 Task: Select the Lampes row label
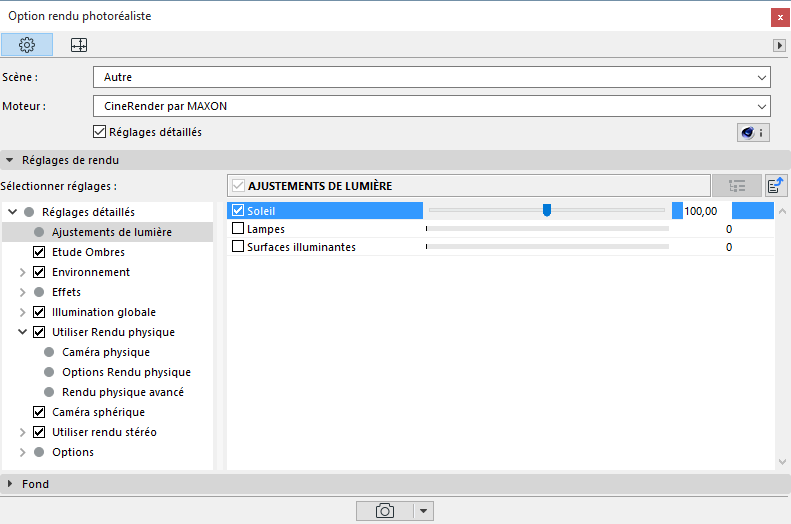coord(266,229)
